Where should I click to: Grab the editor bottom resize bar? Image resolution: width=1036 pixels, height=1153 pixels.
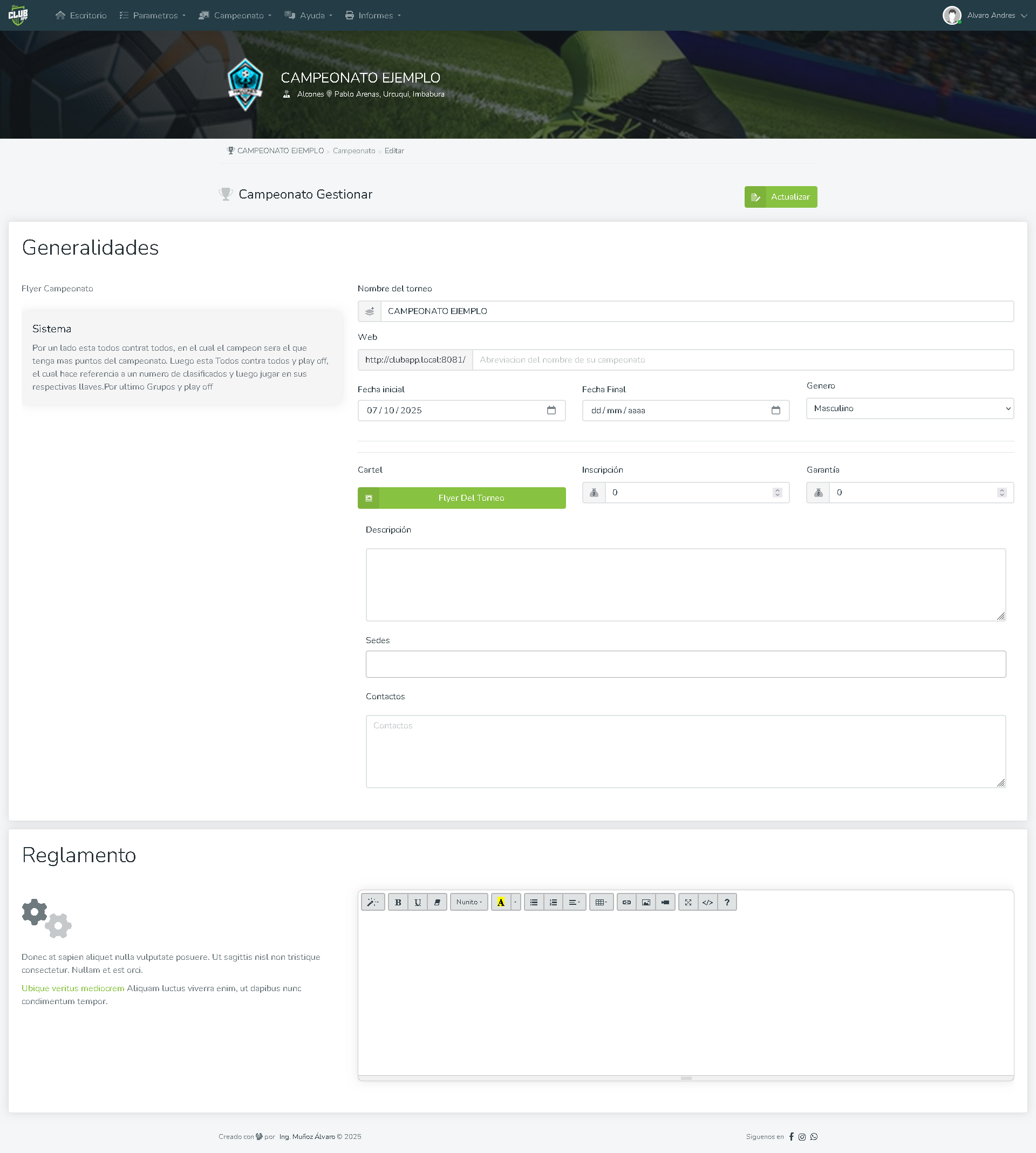pos(685,1078)
